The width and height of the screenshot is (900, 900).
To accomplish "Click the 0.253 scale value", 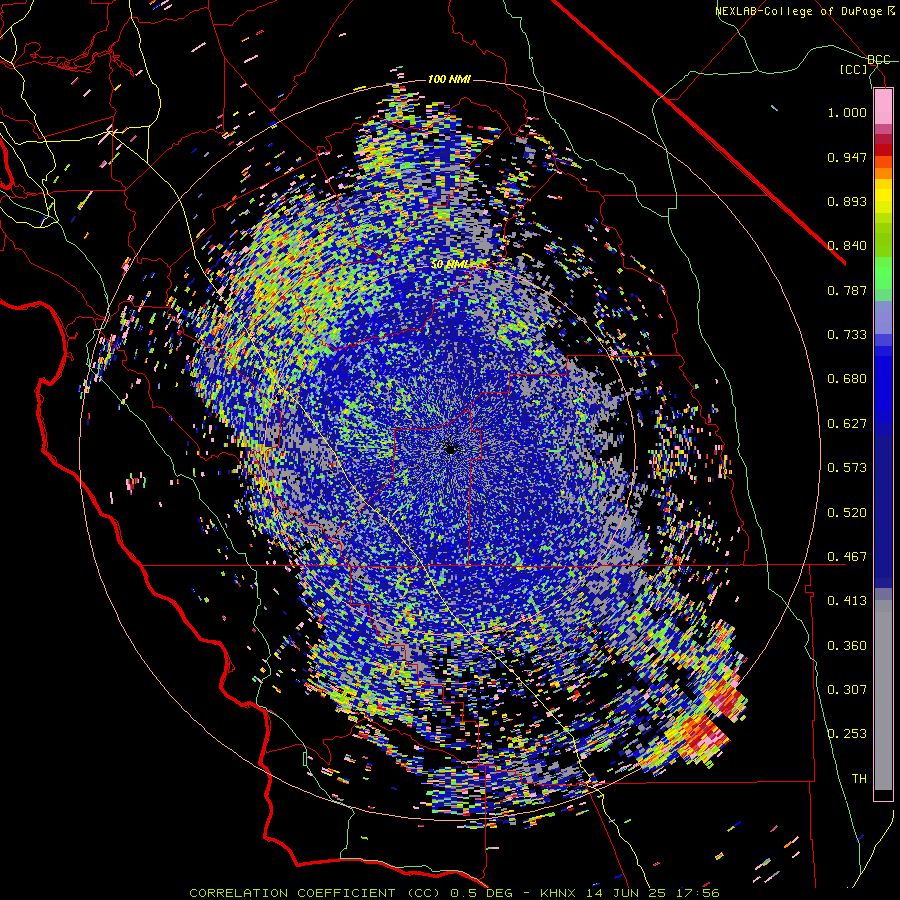I will (x=847, y=734).
